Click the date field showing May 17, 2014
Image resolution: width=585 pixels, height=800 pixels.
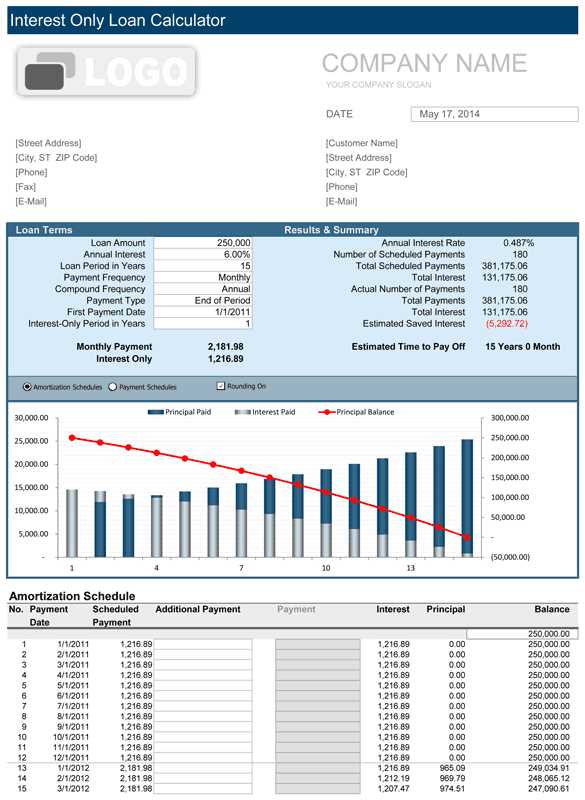point(494,114)
